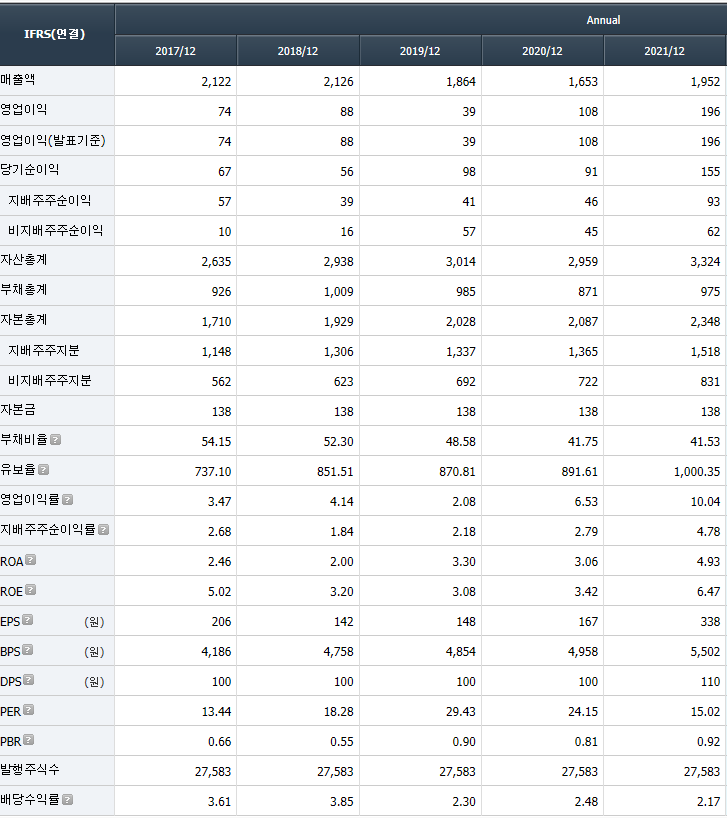
Task: Select the 2021/12 EPS value 338
Action: 710,622
